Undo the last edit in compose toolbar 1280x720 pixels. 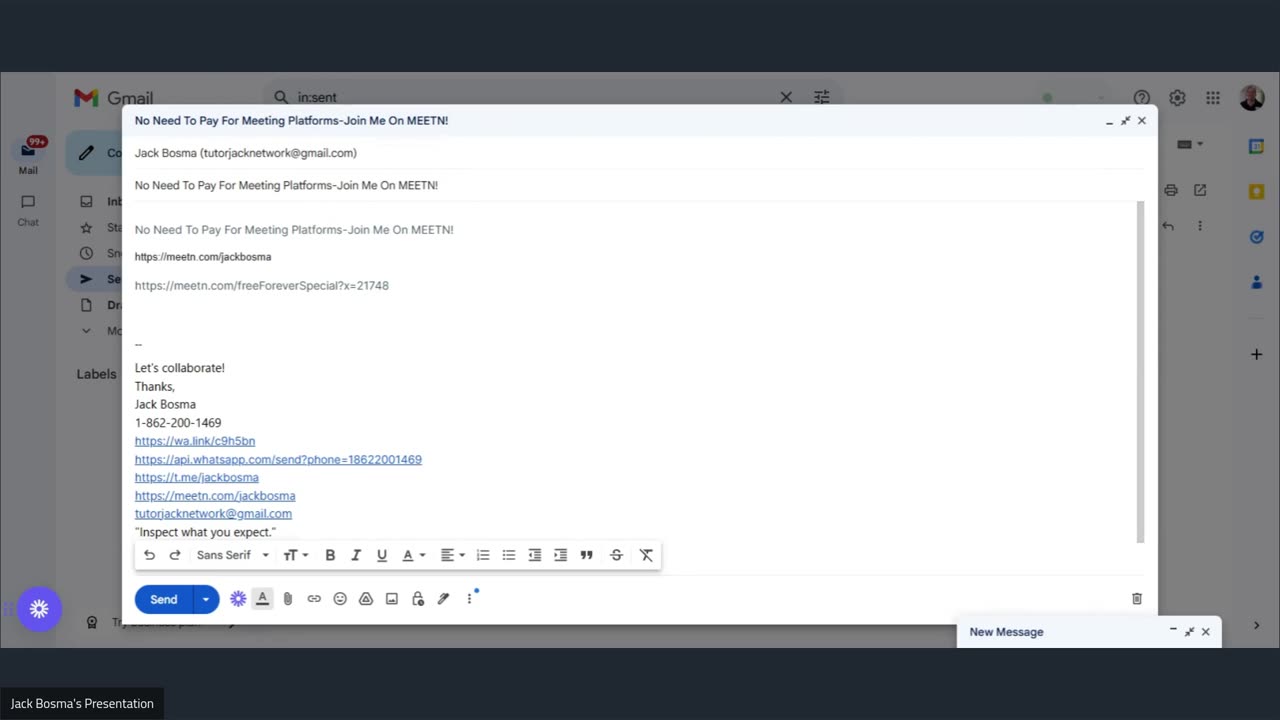[149, 555]
